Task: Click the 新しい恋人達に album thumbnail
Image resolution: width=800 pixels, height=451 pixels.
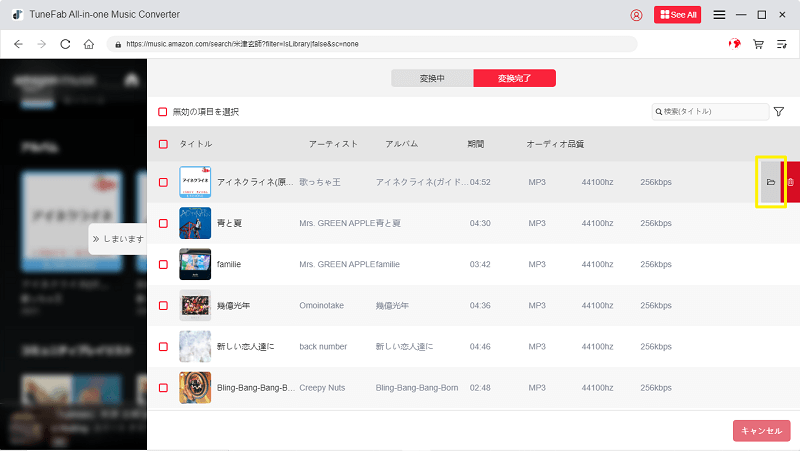Action: (x=195, y=346)
